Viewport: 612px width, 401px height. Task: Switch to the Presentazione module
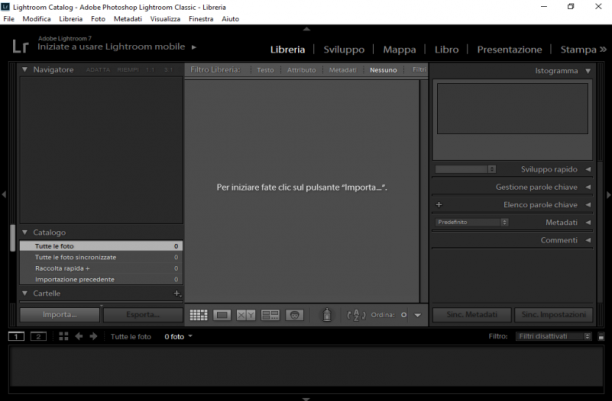coord(509,50)
